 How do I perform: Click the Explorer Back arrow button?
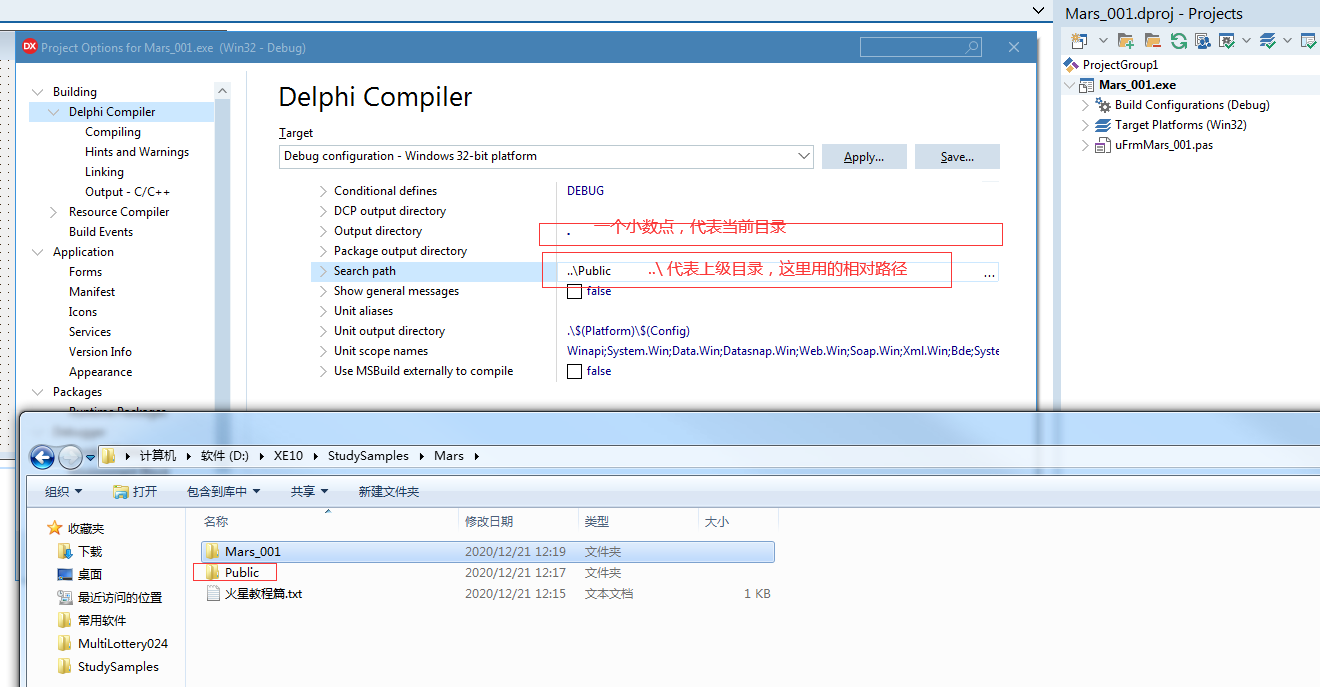pyautogui.click(x=42, y=457)
